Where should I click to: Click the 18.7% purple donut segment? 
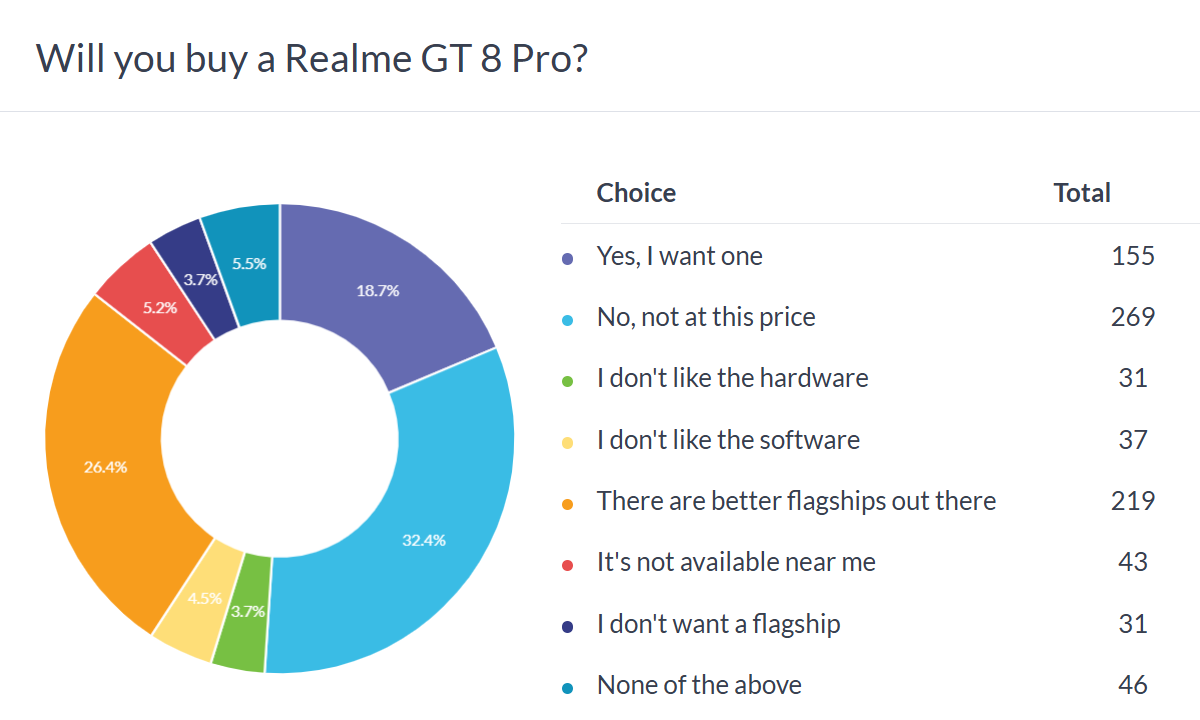click(x=378, y=291)
